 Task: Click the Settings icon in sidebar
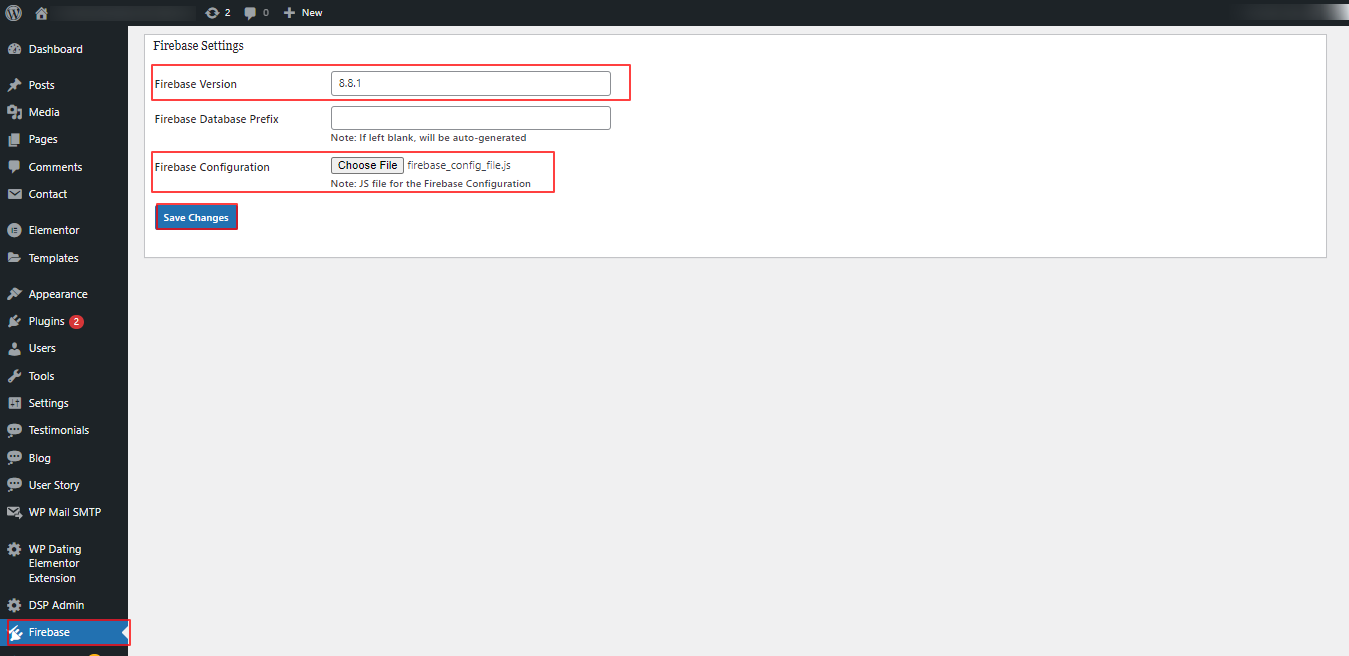click(x=14, y=403)
